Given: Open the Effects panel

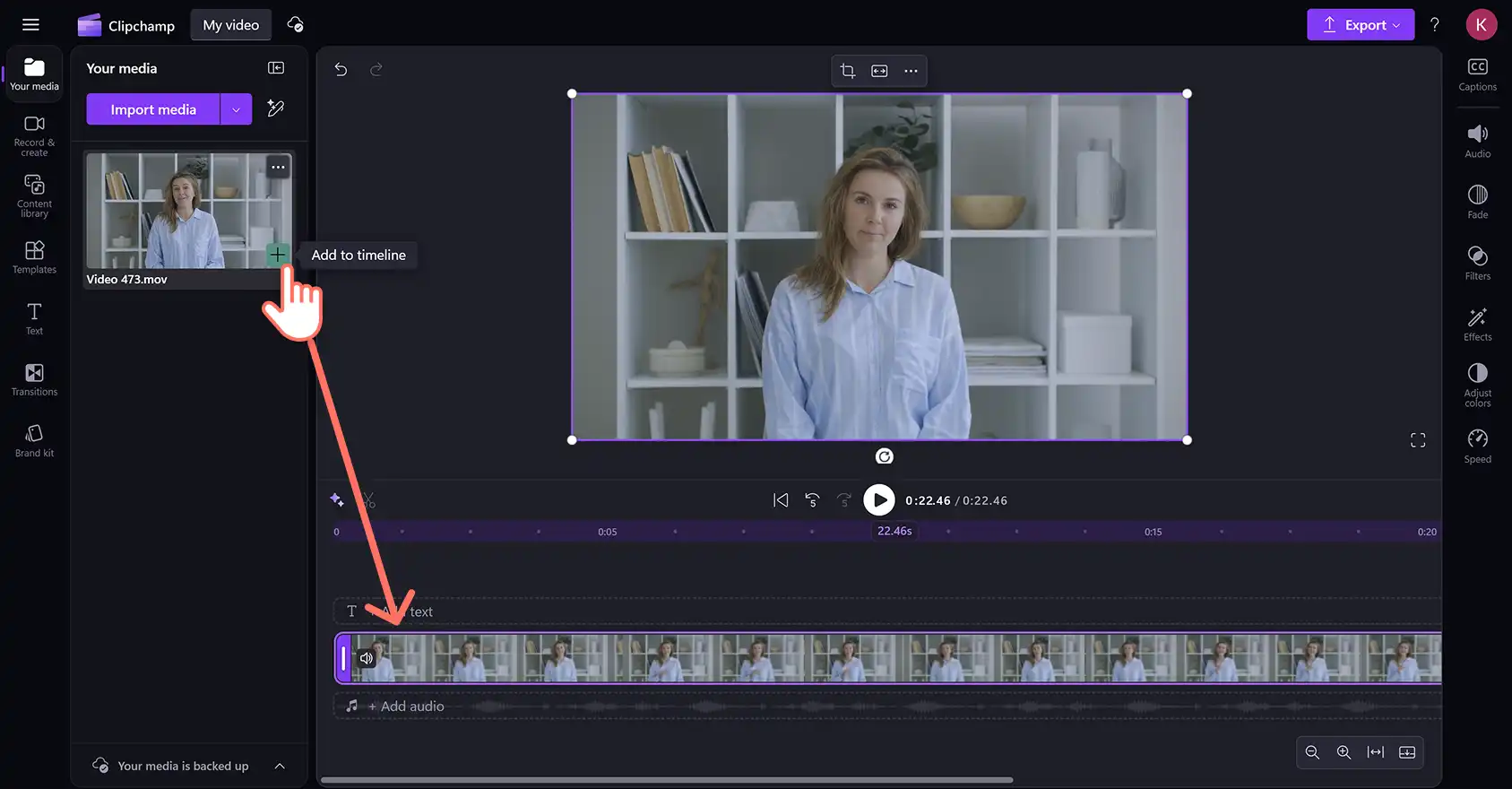Looking at the screenshot, I should pyautogui.click(x=1477, y=324).
